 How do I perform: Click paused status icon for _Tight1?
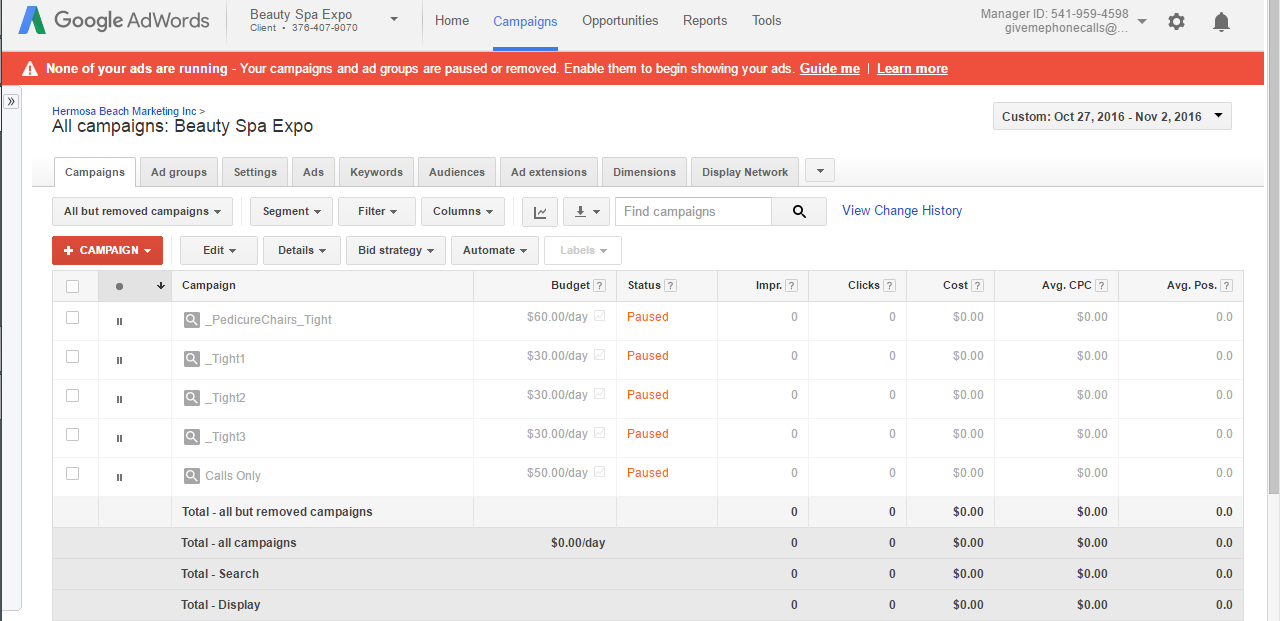pyautogui.click(x=119, y=360)
